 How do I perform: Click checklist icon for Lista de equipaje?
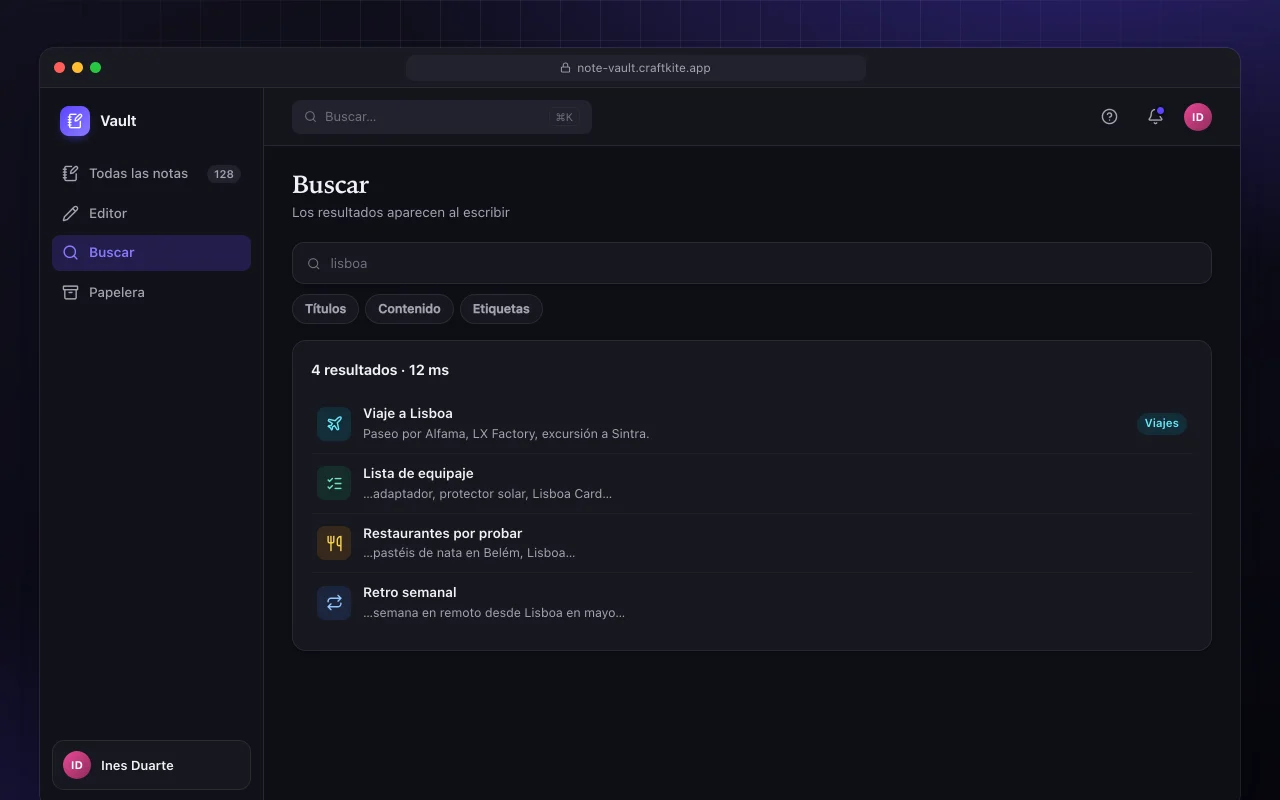(334, 483)
